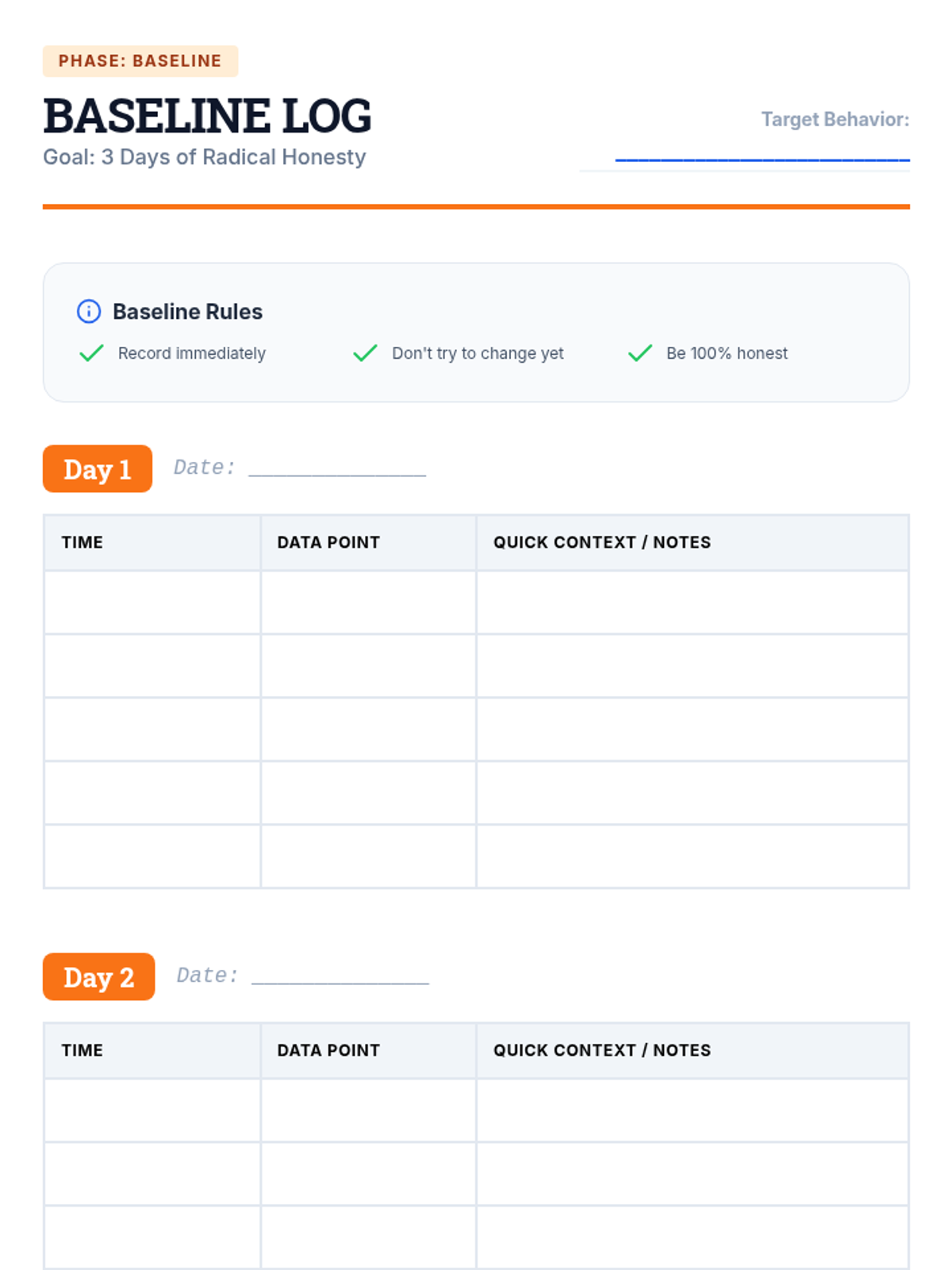
Task: Select the orange Day 1 badge
Action: pyautogui.click(x=98, y=469)
